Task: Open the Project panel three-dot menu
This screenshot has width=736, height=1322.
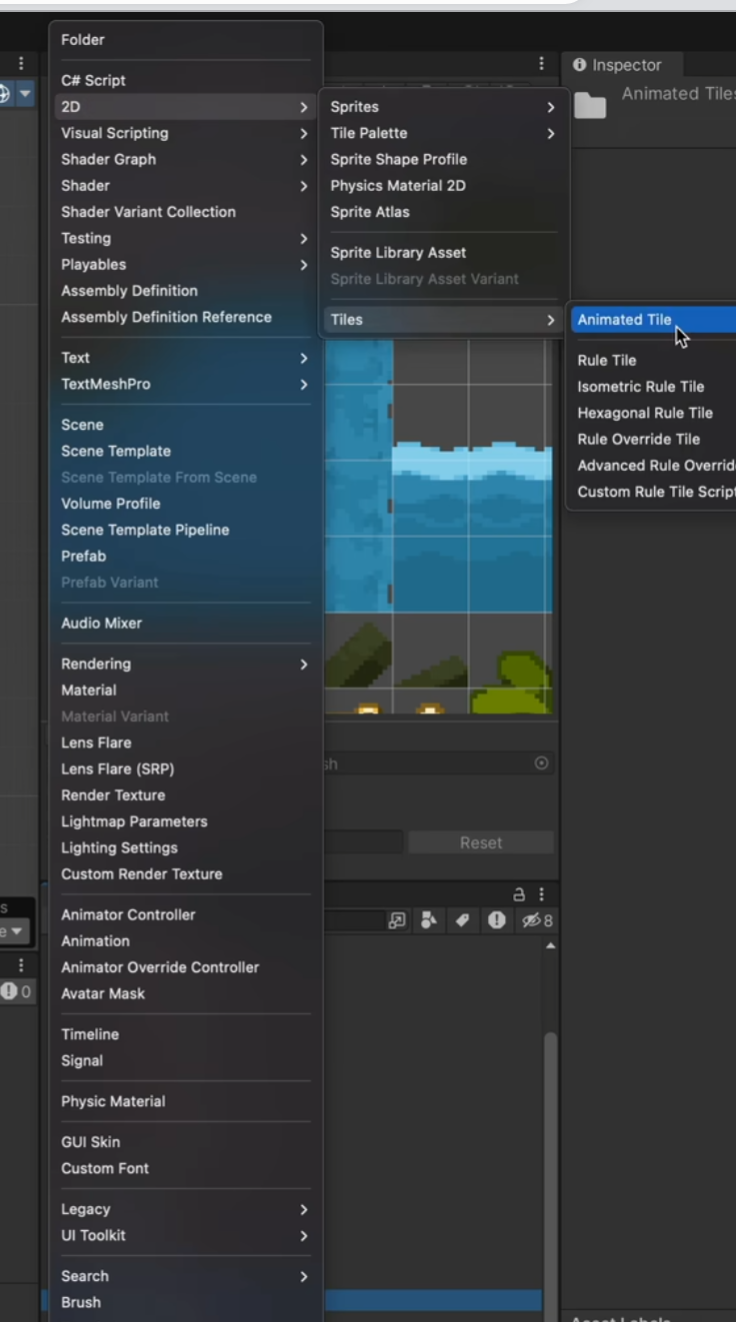Action: (542, 895)
